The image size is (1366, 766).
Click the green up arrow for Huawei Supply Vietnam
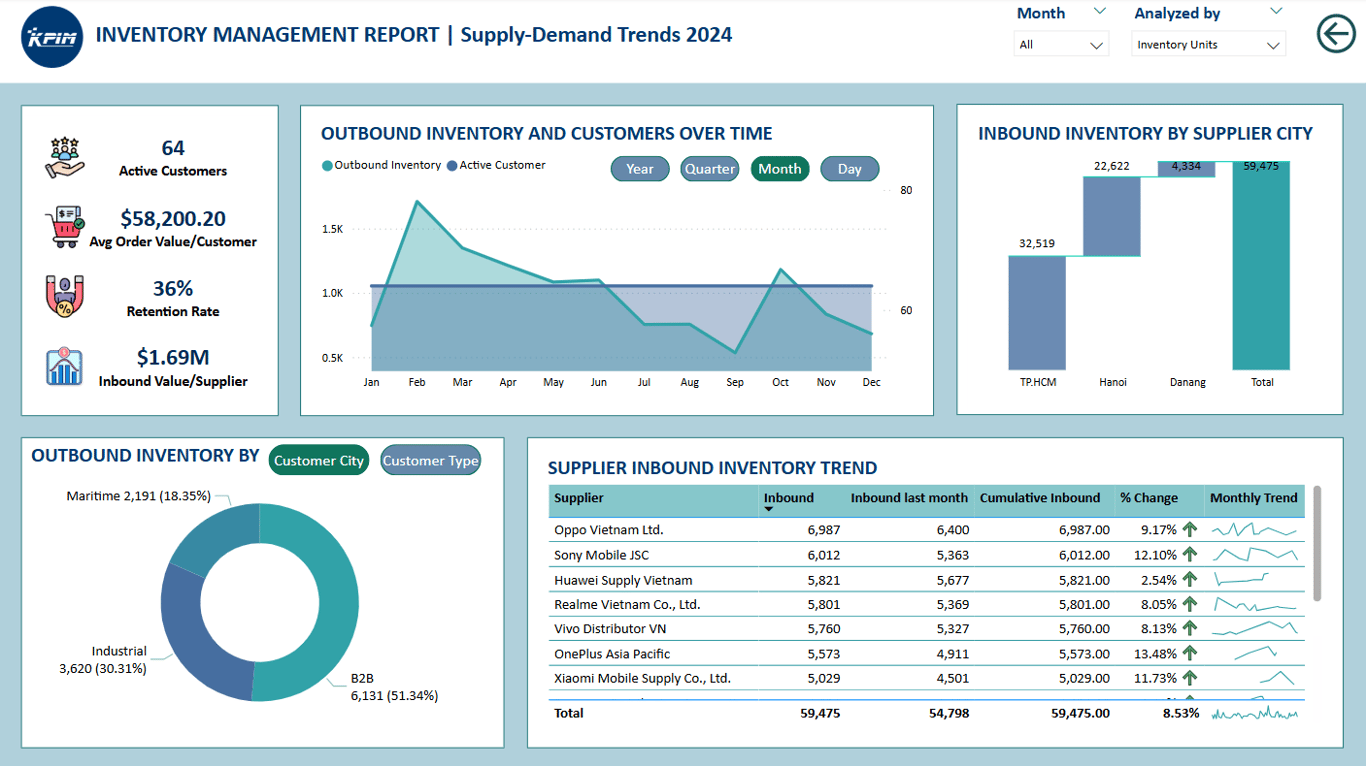point(1189,579)
